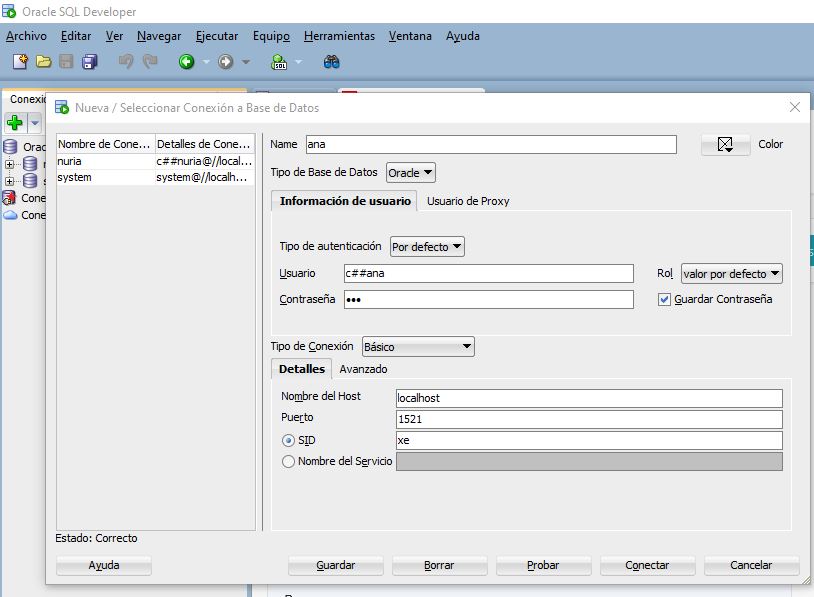Viewport: 814px width, 597px height.
Task: Open the Ejecutar menu
Action: click(217, 36)
